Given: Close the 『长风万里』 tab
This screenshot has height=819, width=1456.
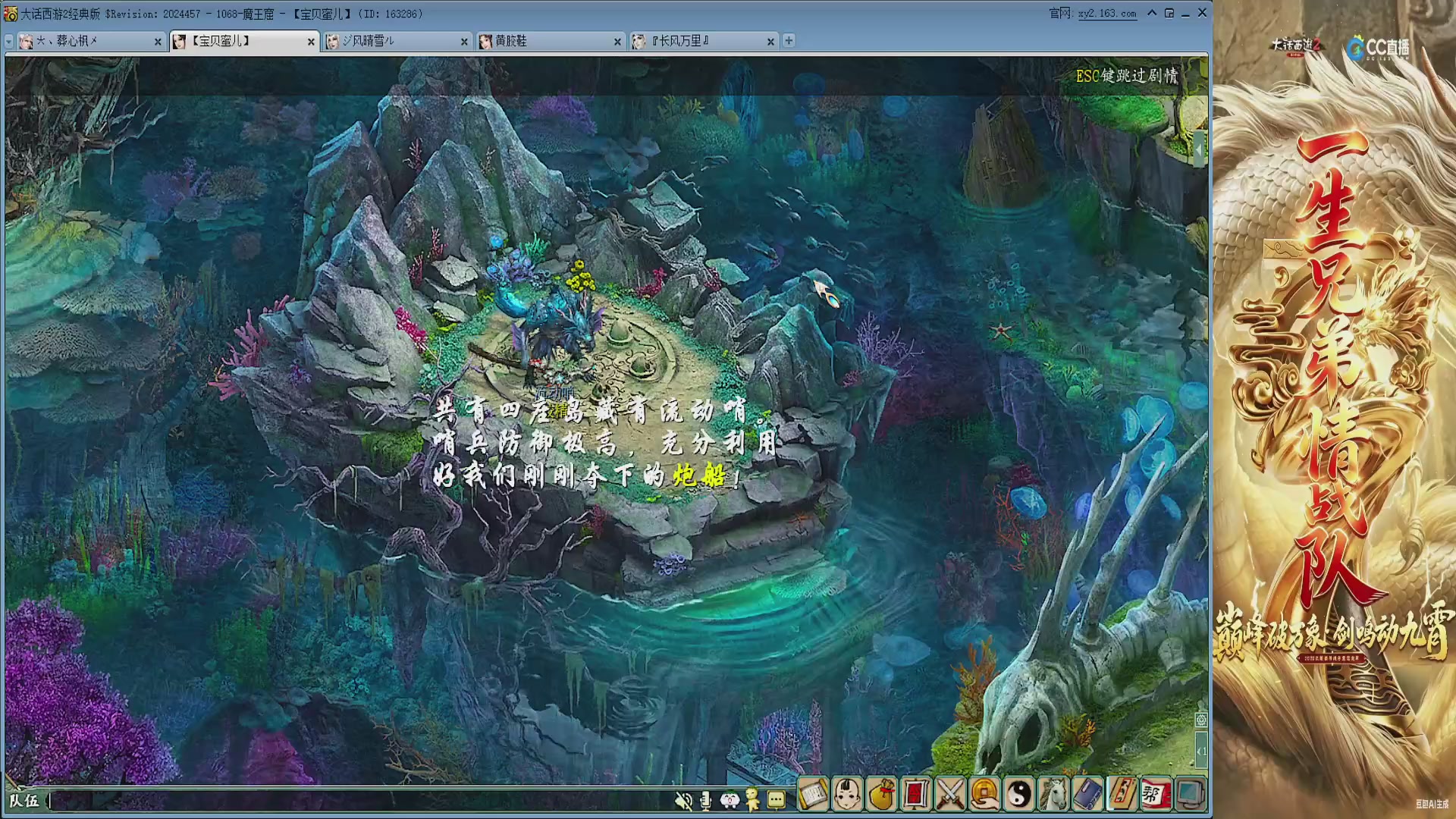Looking at the screenshot, I should click(x=770, y=42).
